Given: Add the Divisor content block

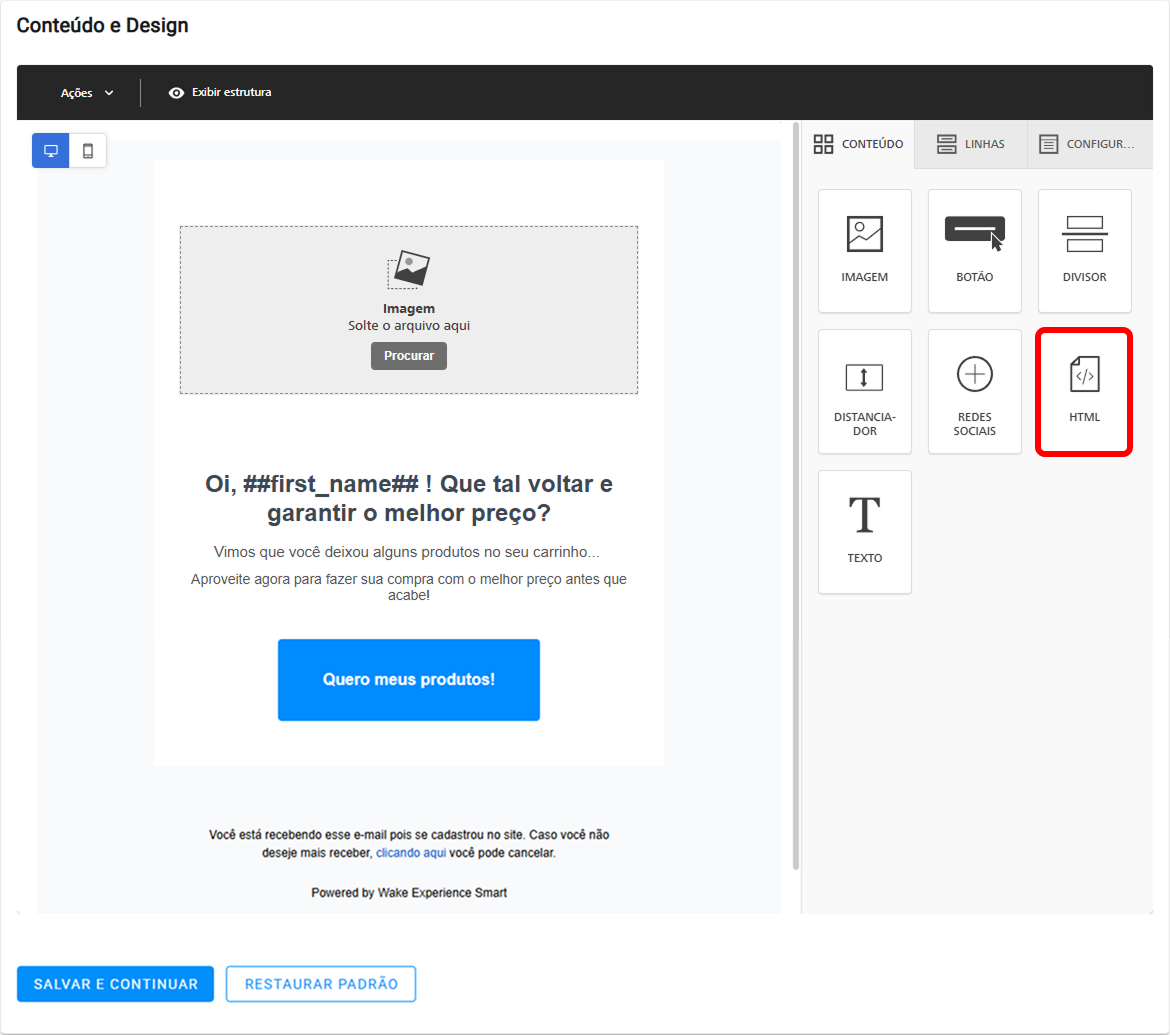Looking at the screenshot, I should (1084, 251).
